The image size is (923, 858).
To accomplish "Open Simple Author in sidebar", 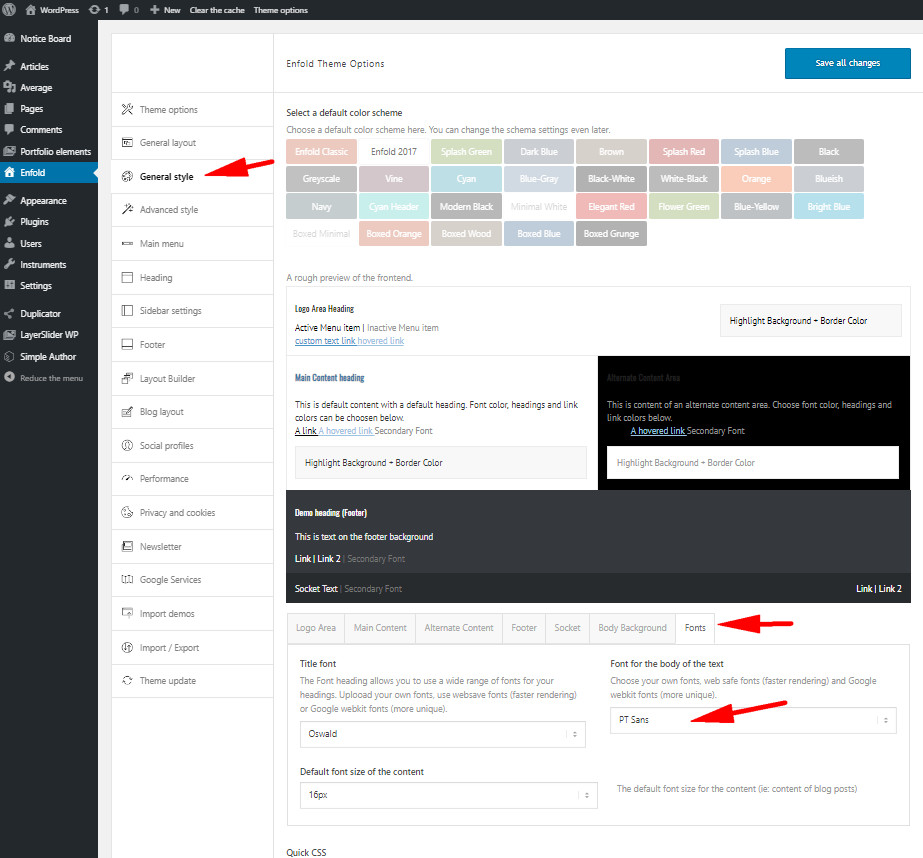I will point(49,357).
